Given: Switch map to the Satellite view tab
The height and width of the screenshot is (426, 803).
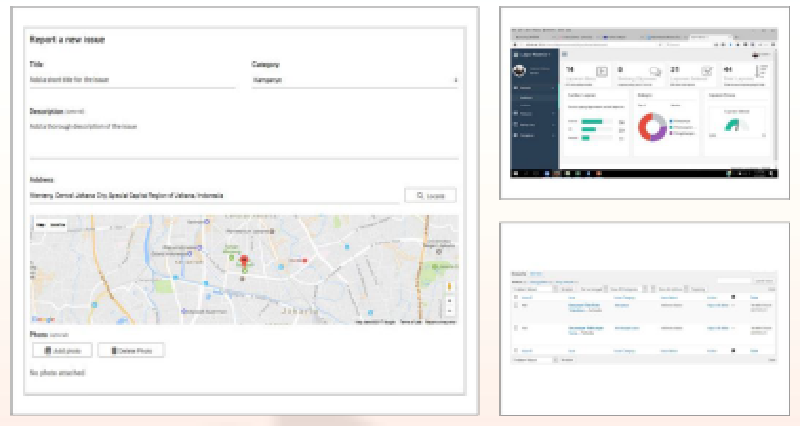Looking at the screenshot, I should pyautogui.click(x=58, y=225).
